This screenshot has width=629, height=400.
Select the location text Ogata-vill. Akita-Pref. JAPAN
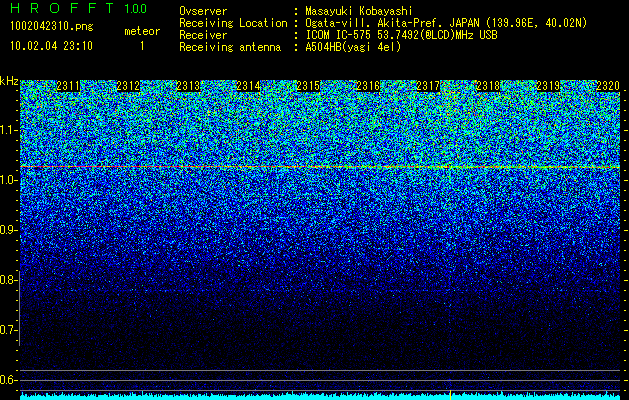click(391, 23)
